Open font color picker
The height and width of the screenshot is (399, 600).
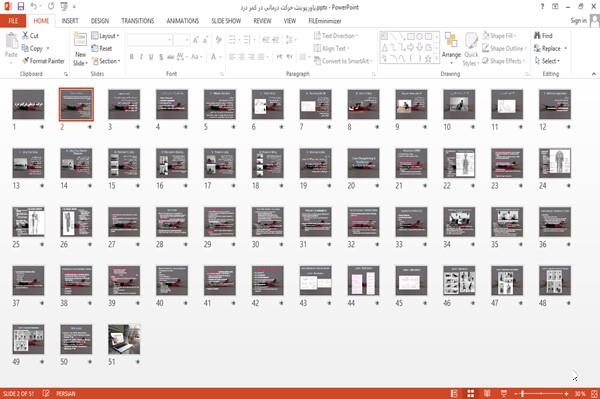coord(215,57)
